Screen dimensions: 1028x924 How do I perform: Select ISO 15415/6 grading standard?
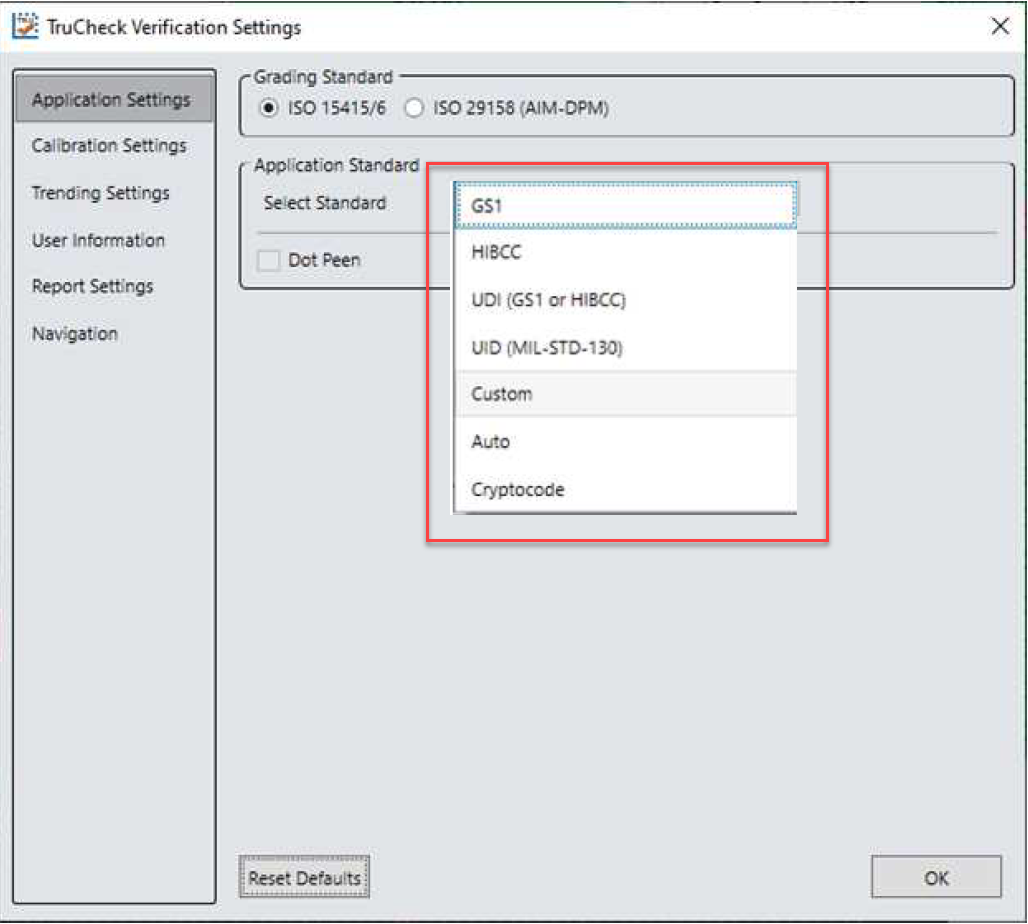(x=268, y=109)
